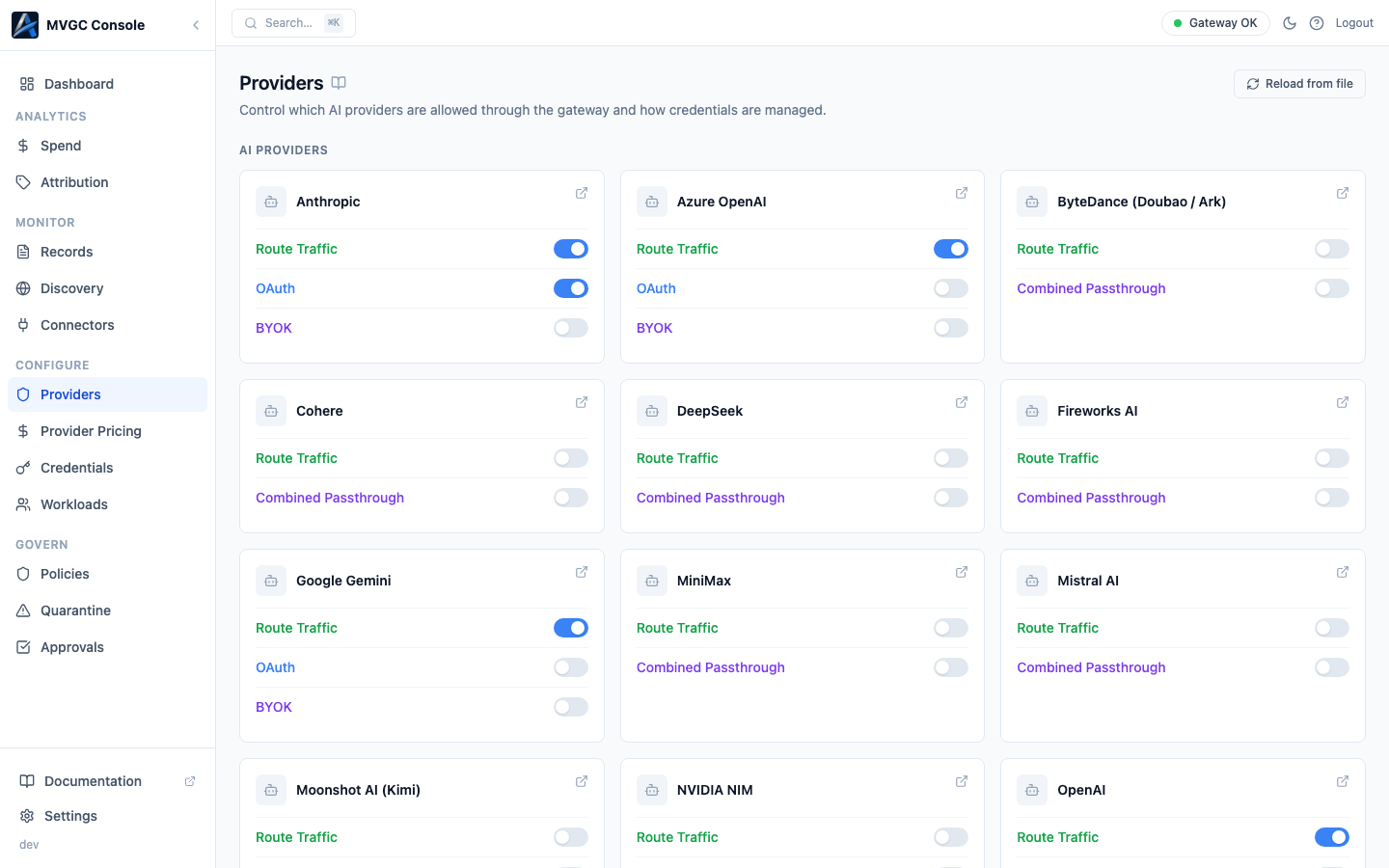Click the MVGC Console logo icon
The height and width of the screenshot is (868, 1389).
tap(25, 25)
